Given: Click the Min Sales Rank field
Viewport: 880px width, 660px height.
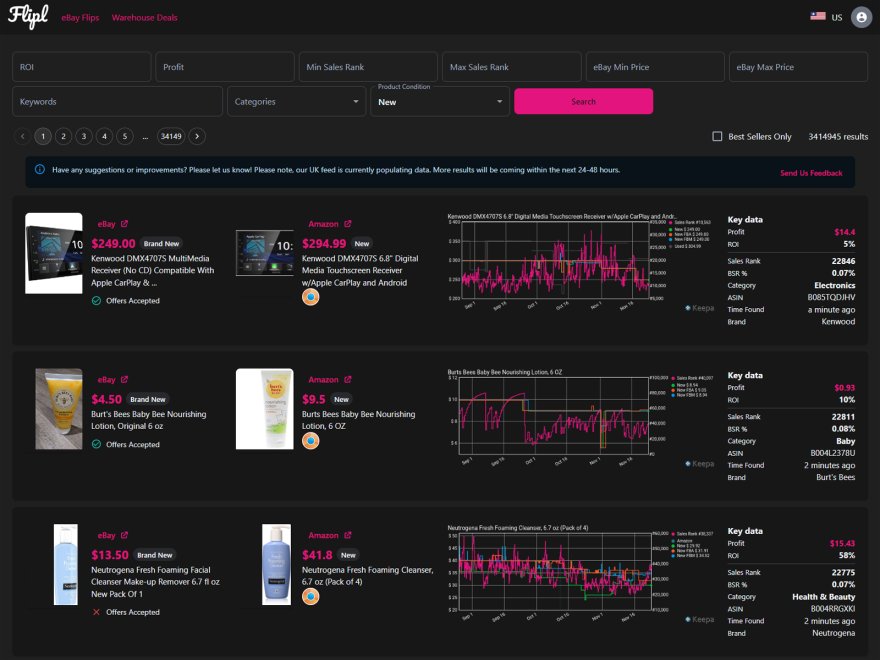Looking at the screenshot, I should click(x=368, y=67).
